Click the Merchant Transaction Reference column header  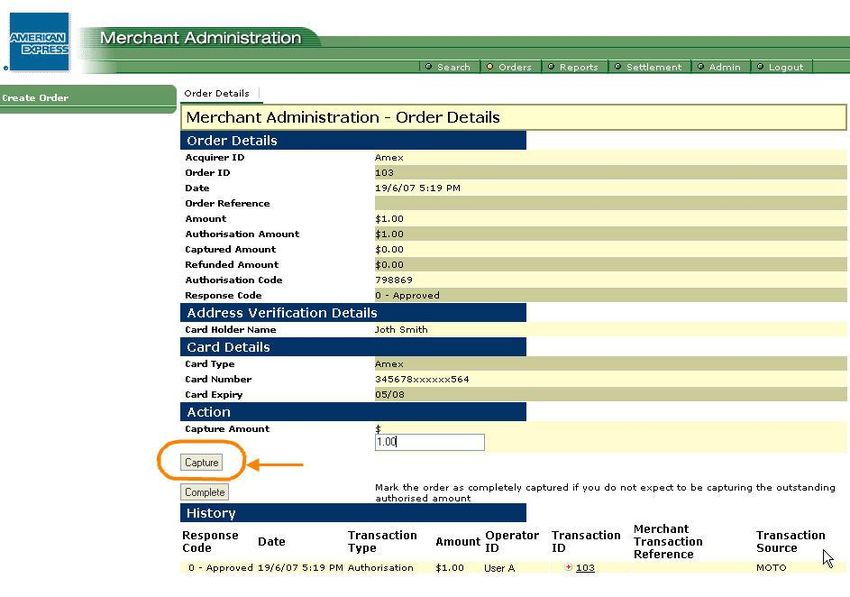pyautogui.click(x=668, y=541)
